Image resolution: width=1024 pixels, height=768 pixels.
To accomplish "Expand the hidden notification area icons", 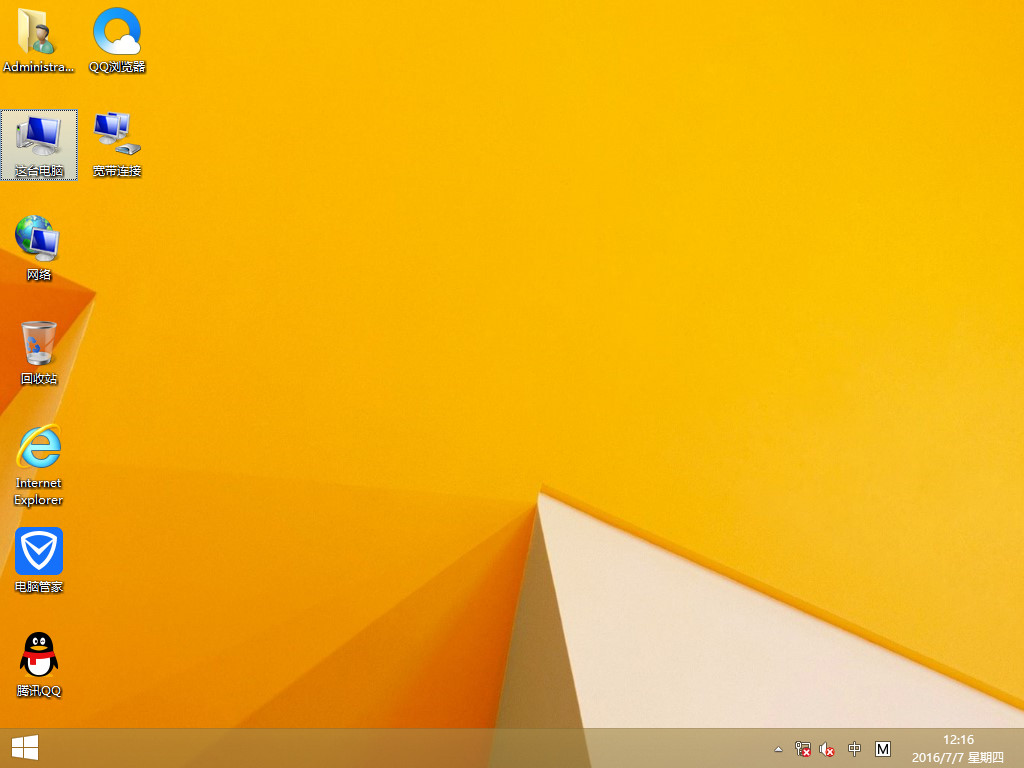I will pyautogui.click(x=778, y=748).
